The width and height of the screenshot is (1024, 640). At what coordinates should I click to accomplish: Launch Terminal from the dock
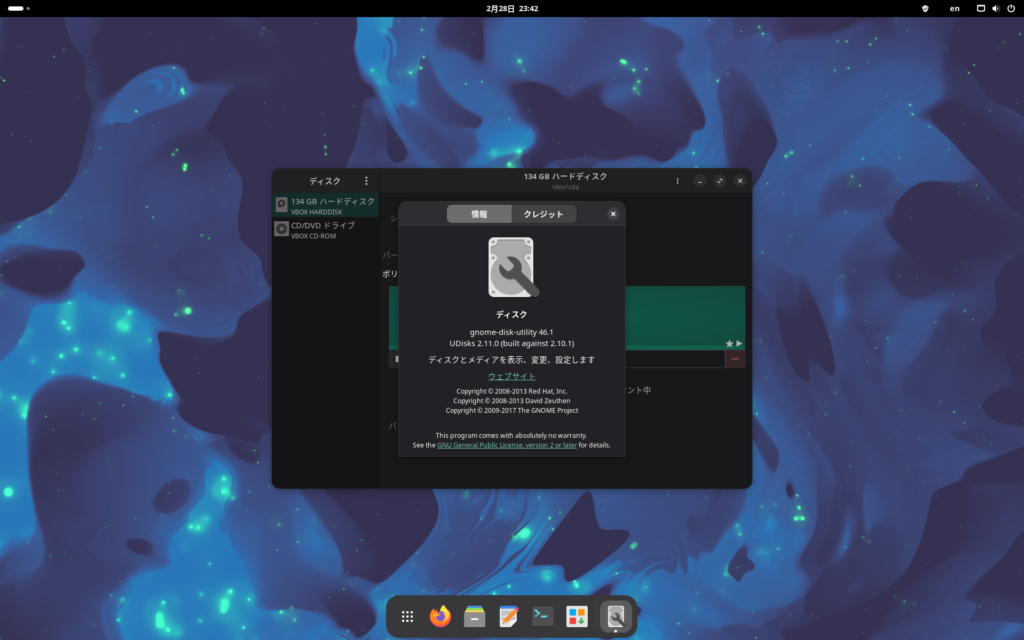click(x=543, y=617)
